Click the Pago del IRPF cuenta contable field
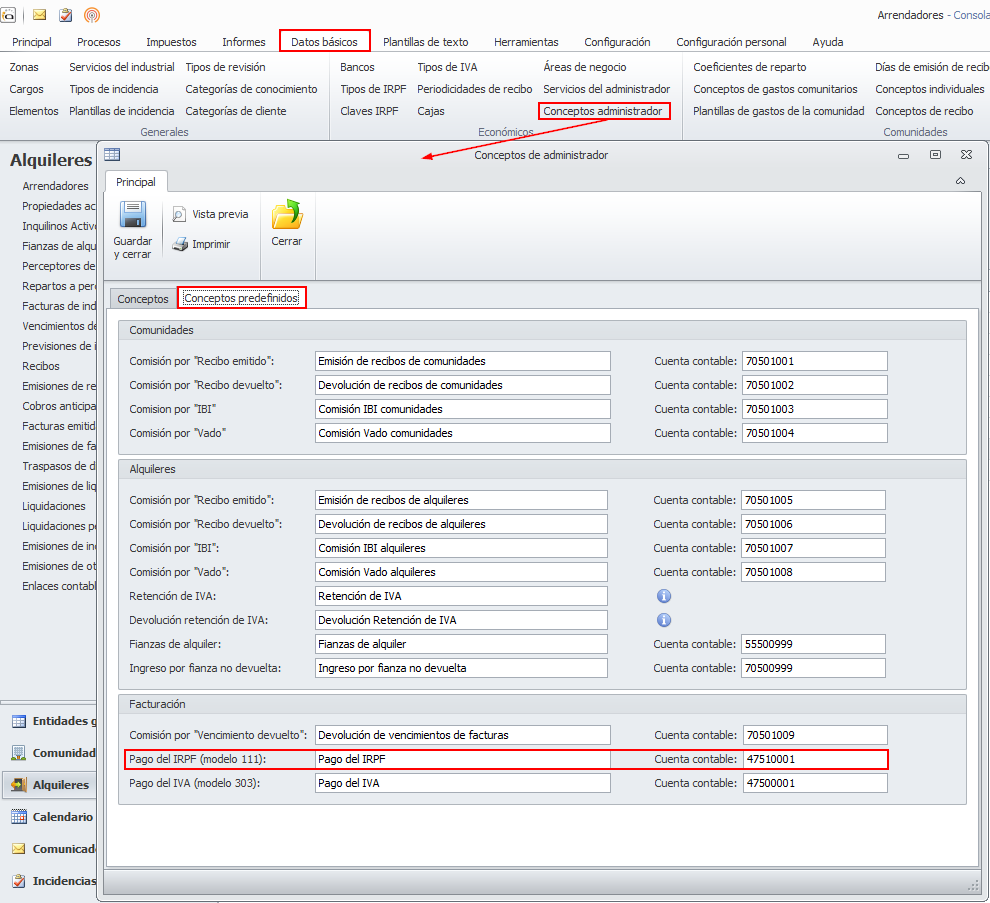This screenshot has height=903, width=990. [x=814, y=760]
